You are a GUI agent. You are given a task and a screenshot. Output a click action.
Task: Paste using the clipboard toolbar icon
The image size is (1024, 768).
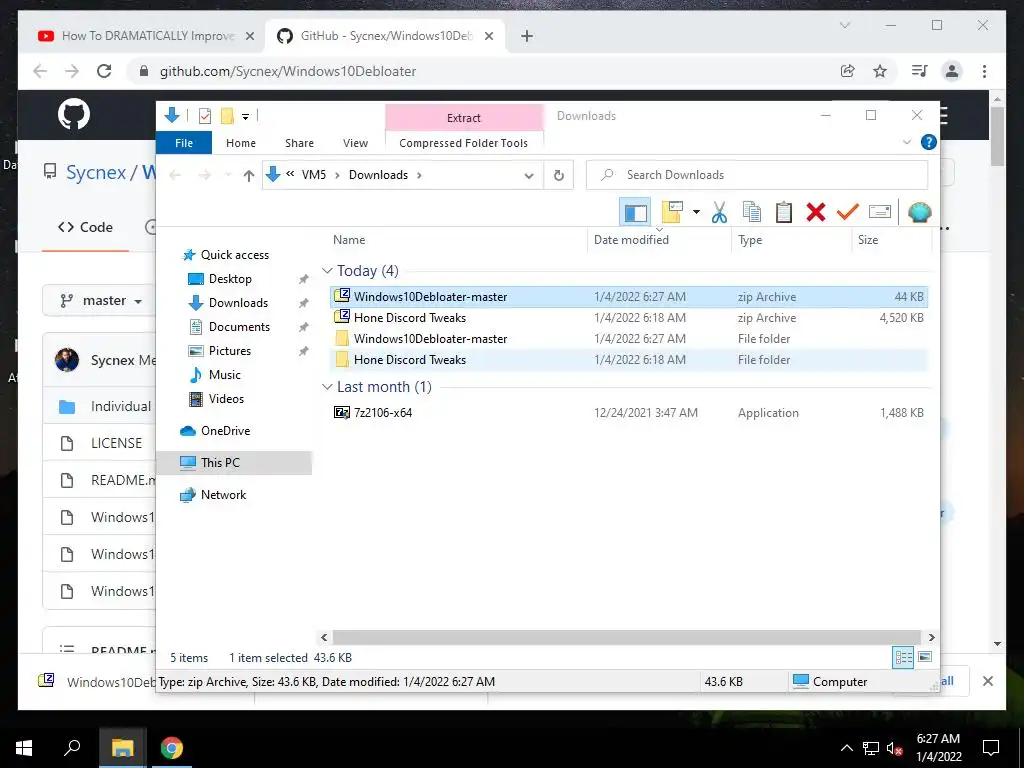784,212
